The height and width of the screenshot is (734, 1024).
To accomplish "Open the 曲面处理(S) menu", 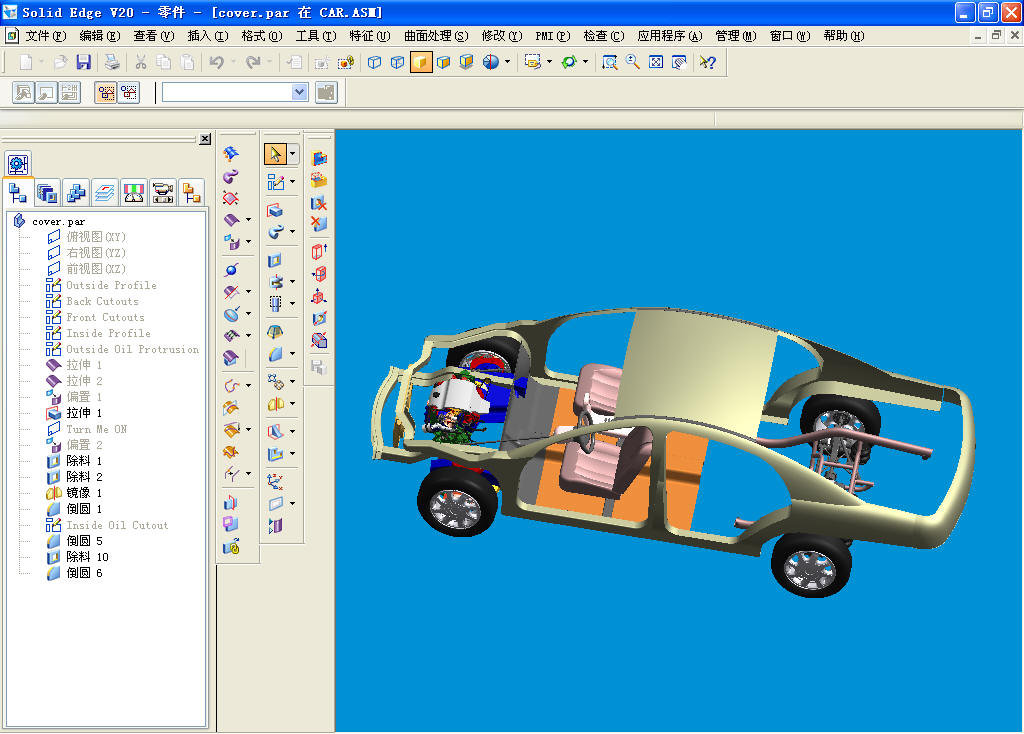I will 436,36.
